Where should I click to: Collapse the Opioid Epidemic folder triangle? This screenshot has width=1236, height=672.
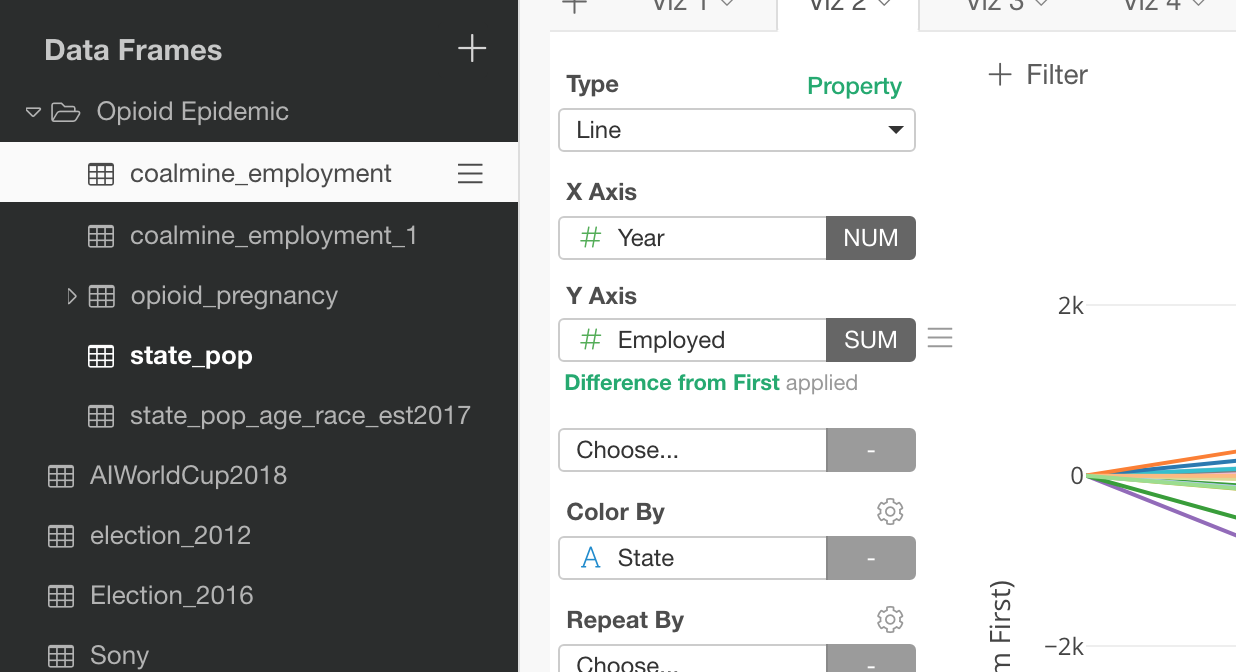pos(33,112)
